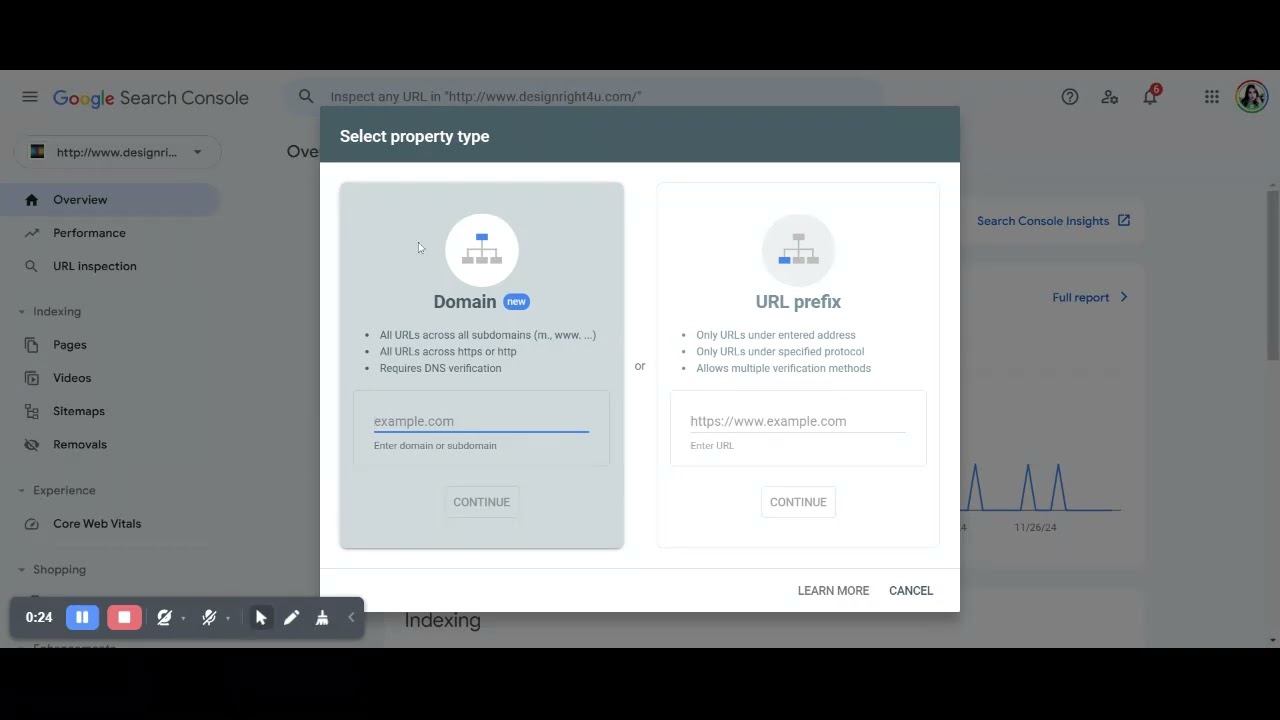Select the pen drawing tool in recorder
Viewport: 1280px width, 720px height.
point(291,618)
